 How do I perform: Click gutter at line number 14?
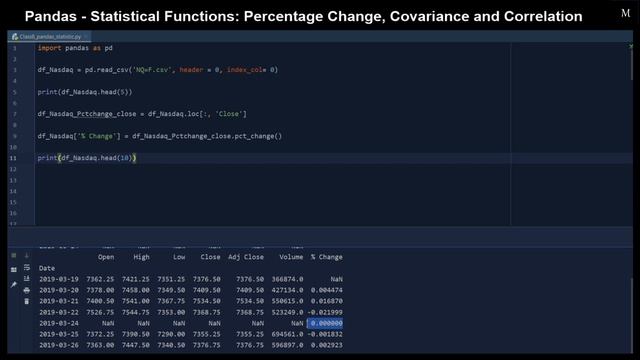pyautogui.click(x=13, y=191)
